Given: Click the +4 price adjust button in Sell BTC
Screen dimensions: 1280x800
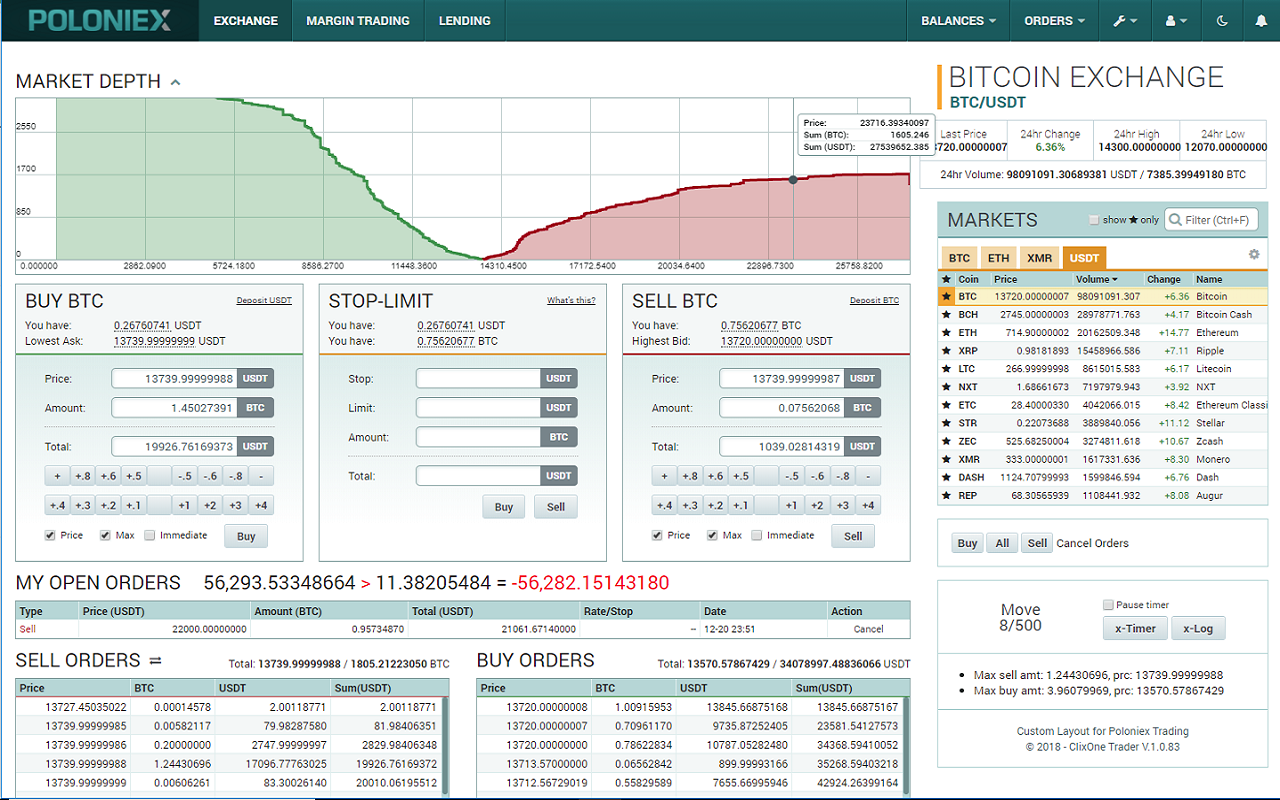Looking at the screenshot, I should click(868, 505).
